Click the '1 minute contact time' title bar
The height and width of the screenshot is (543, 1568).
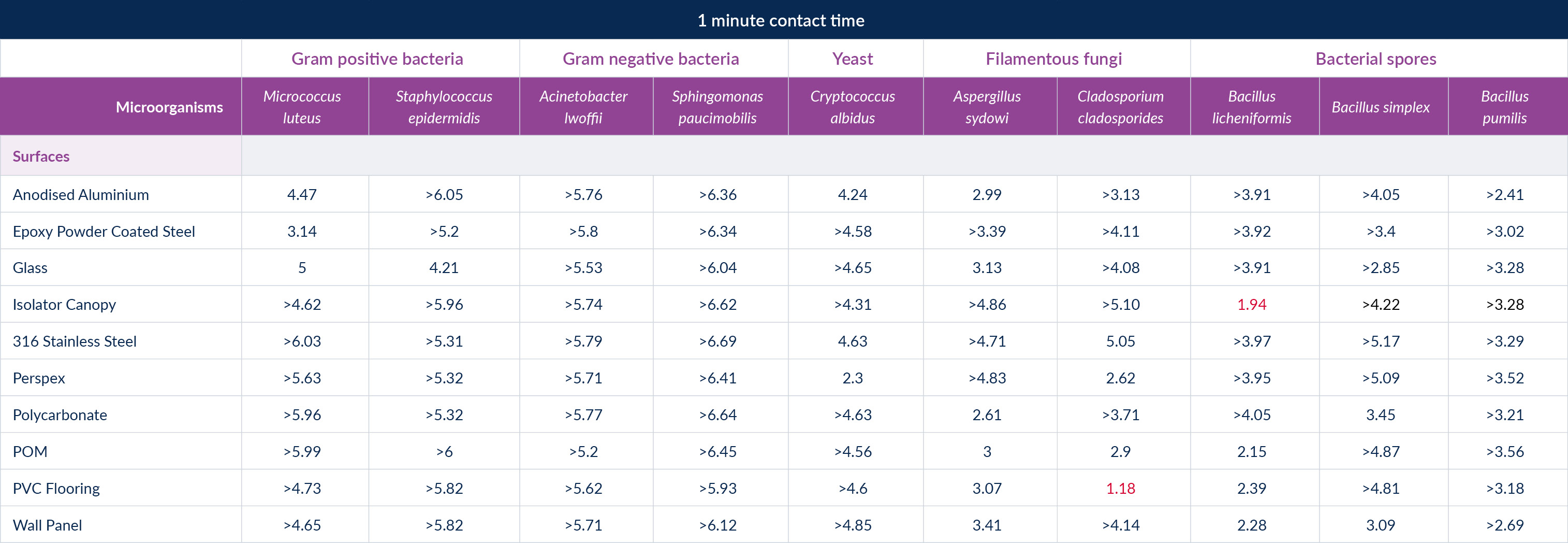point(780,21)
